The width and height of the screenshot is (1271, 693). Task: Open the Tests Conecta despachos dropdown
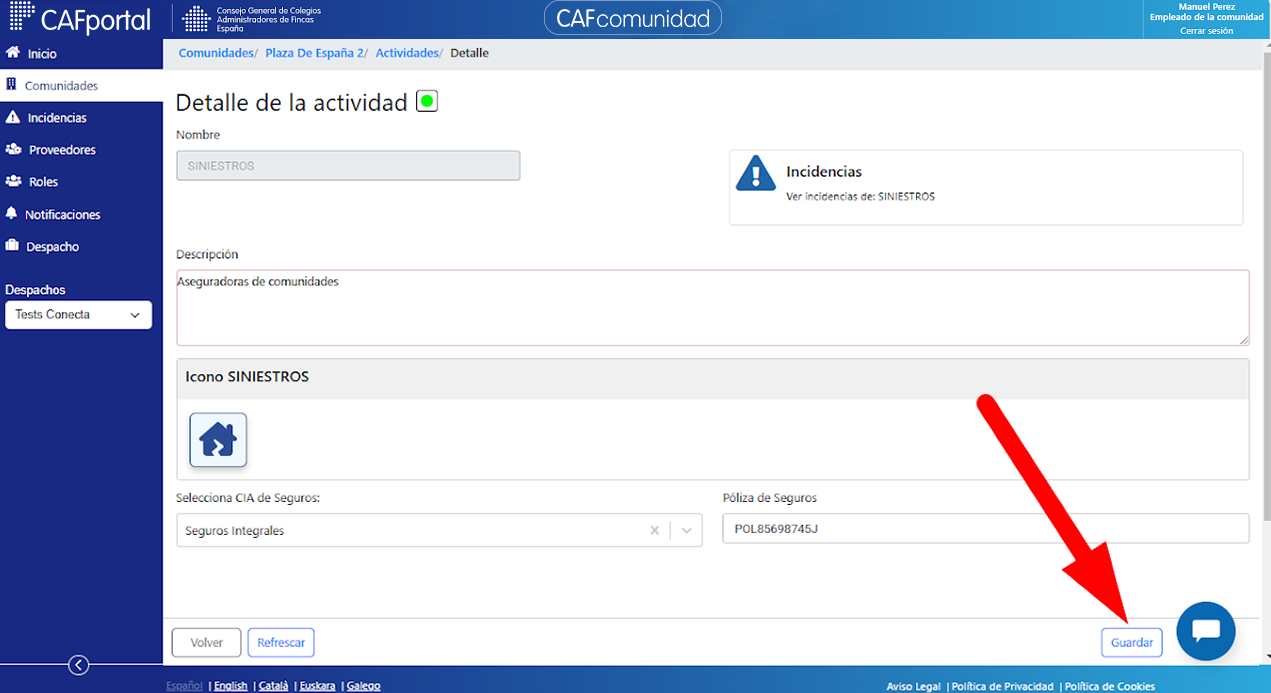coord(78,315)
